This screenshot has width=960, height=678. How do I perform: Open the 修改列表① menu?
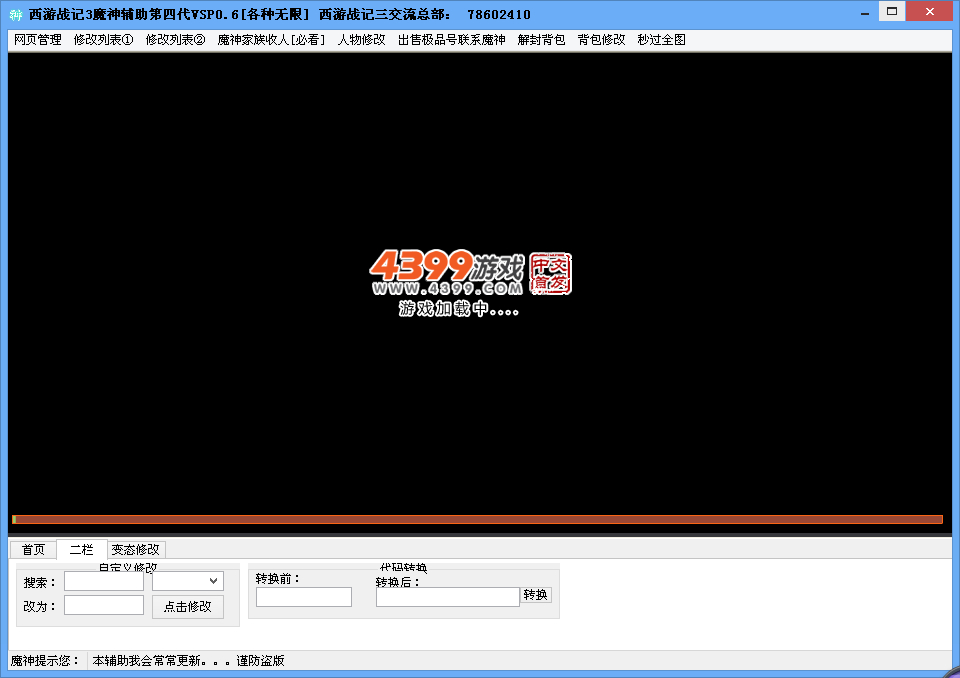pos(104,40)
